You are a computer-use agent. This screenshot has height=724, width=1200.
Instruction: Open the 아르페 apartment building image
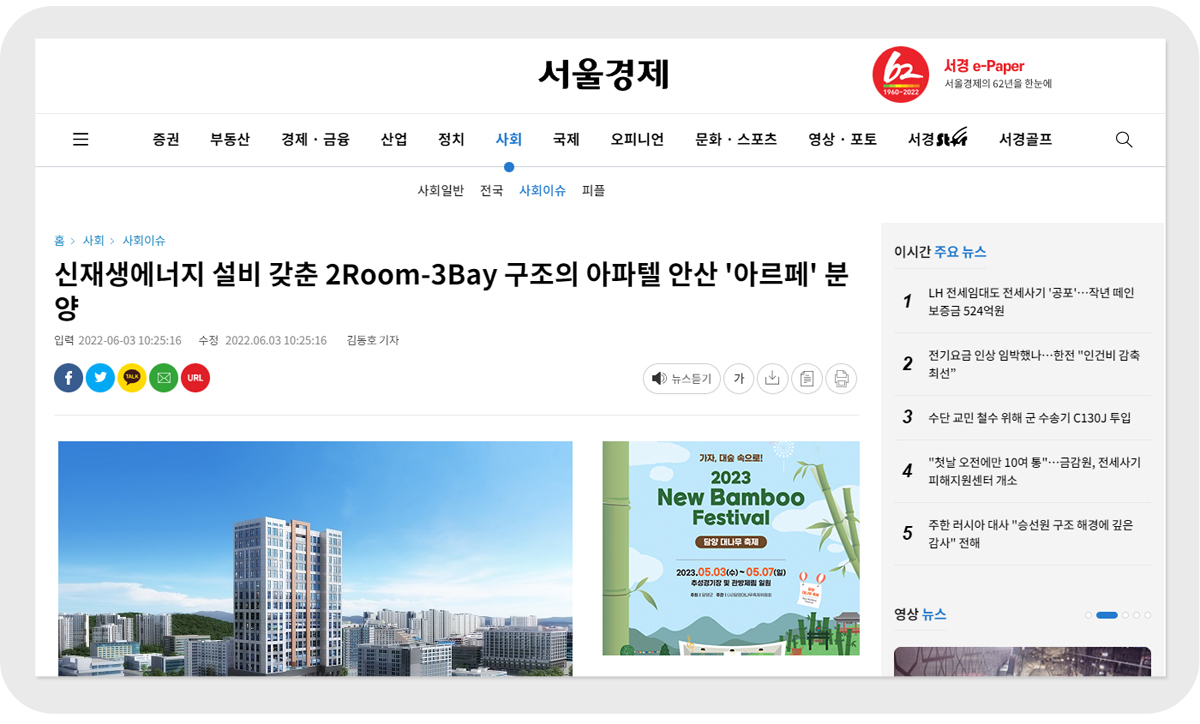[315, 558]
